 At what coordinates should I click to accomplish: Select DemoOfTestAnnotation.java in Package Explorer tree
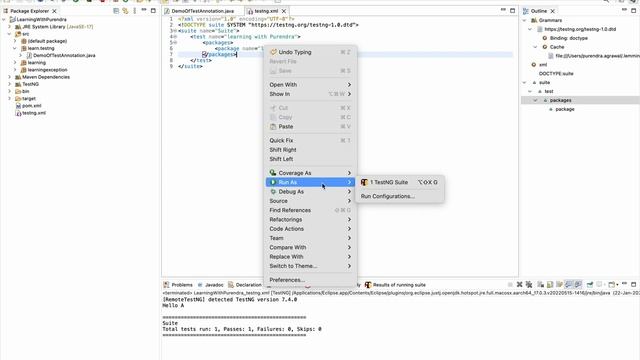(x=64, y=56)
